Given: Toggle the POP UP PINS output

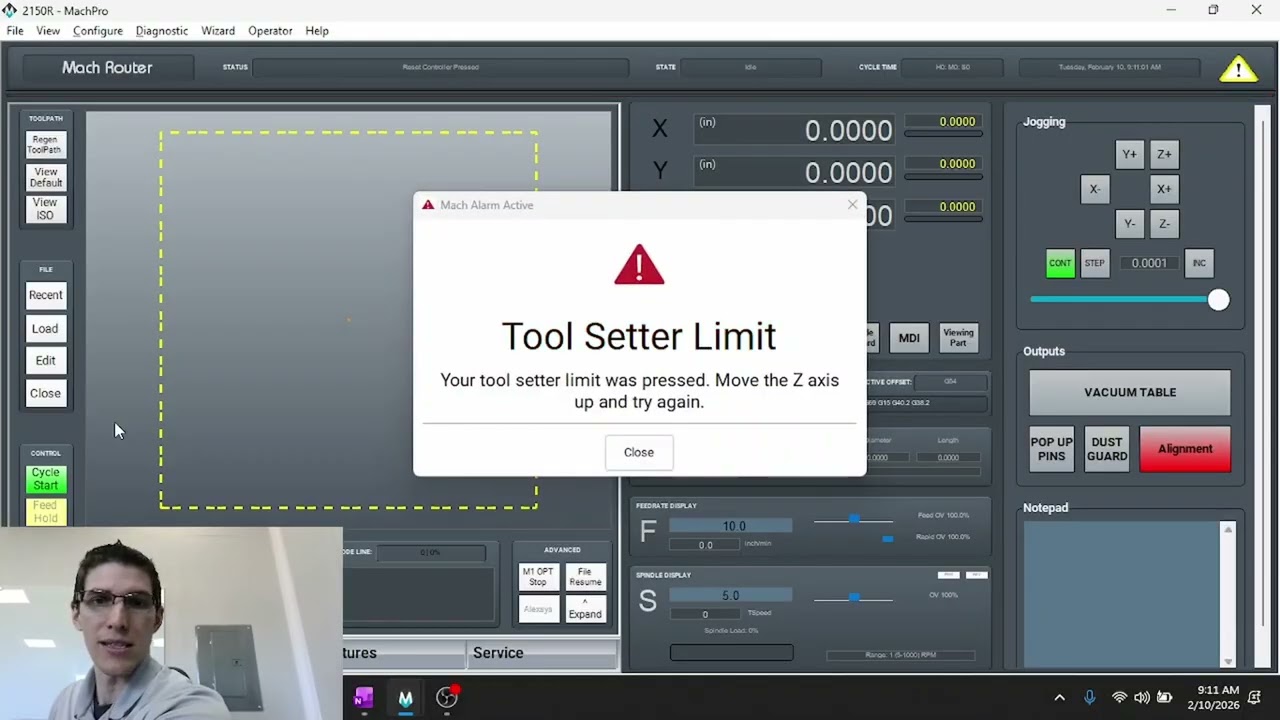Looking at the screenshot, I should pyautogui.click(x=1051, y=449).
